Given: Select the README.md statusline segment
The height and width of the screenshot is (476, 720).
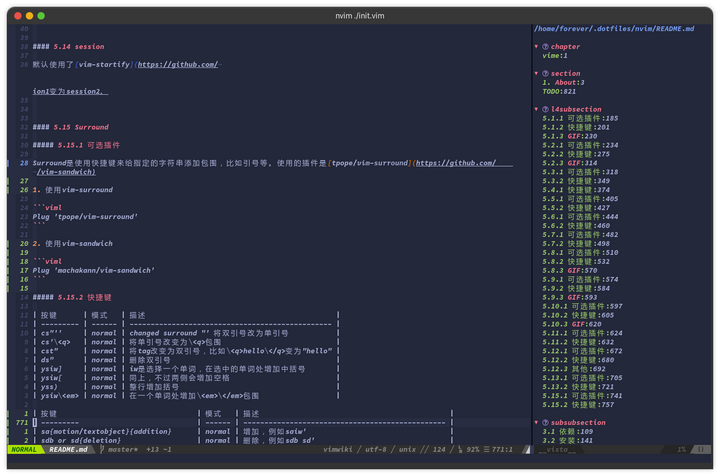Looking at the screenshot, I should click(68, 449).
